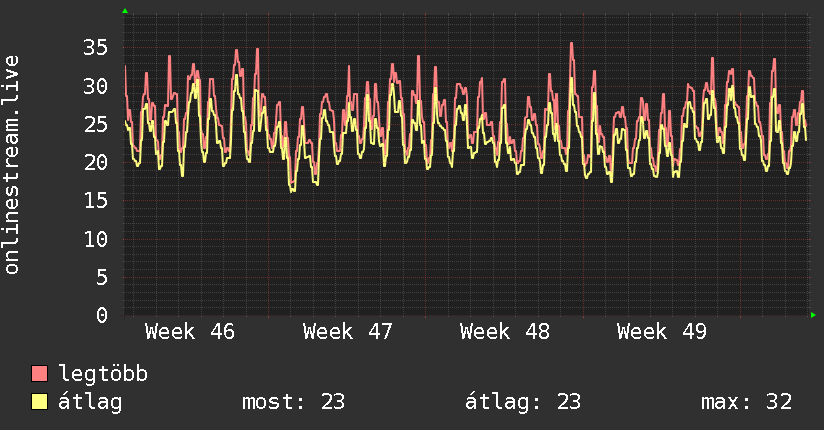Click the 0 y-axis tick label
The height and width of the screenshot is (430, 824).
102,315
